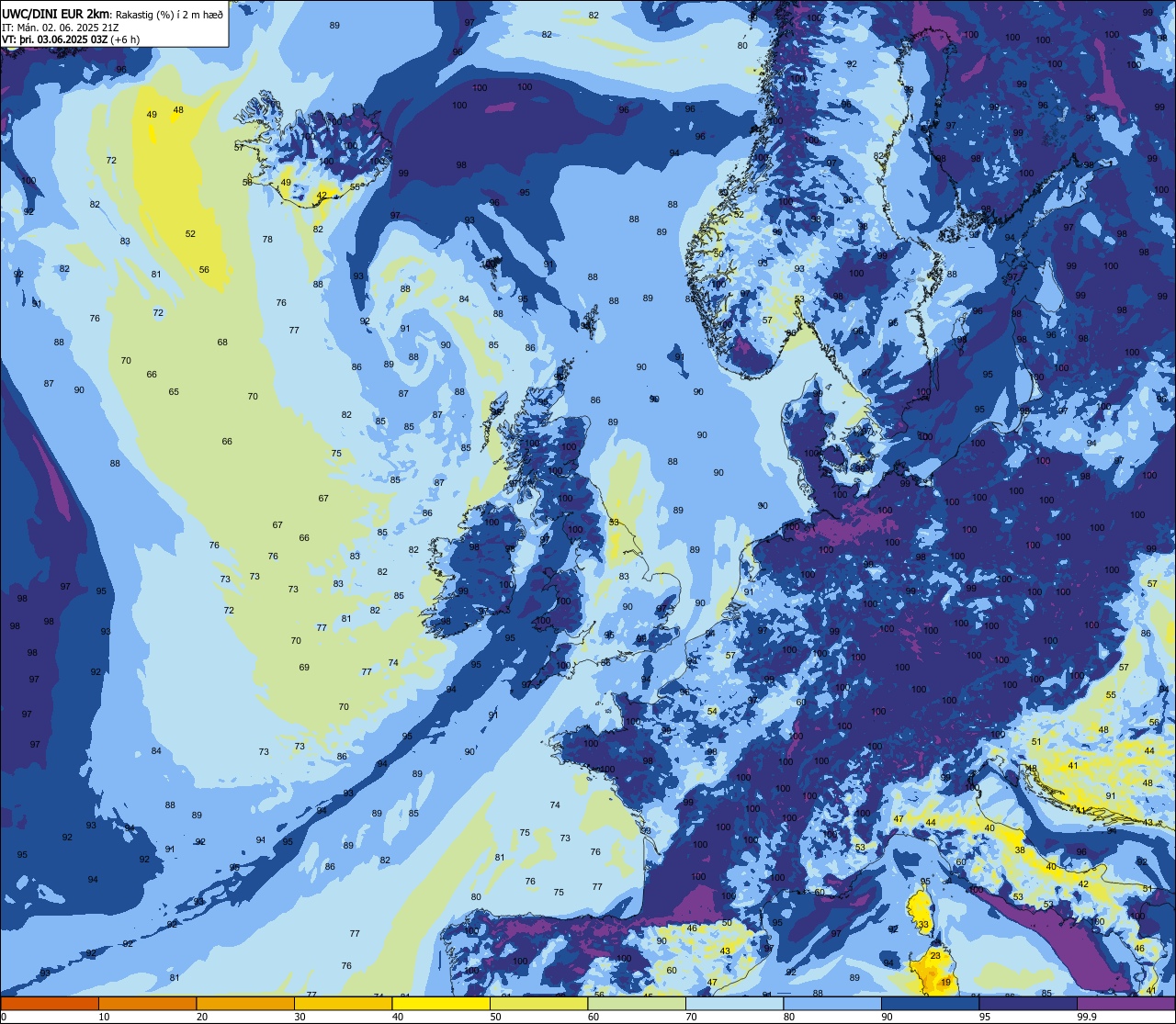1176x1024 pixels.
Task: Click the value 38 over Italy
Action: point(1020,850)
